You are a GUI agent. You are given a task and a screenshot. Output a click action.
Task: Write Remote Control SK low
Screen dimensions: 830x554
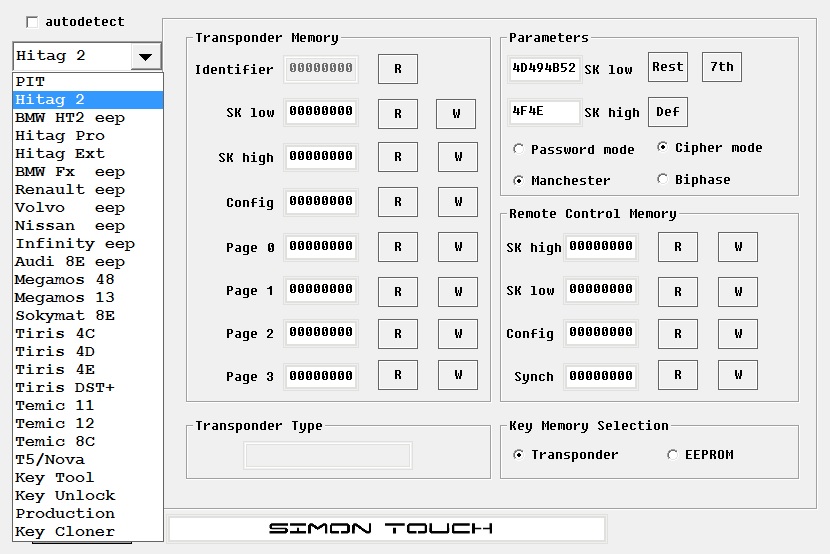point(738,292)
